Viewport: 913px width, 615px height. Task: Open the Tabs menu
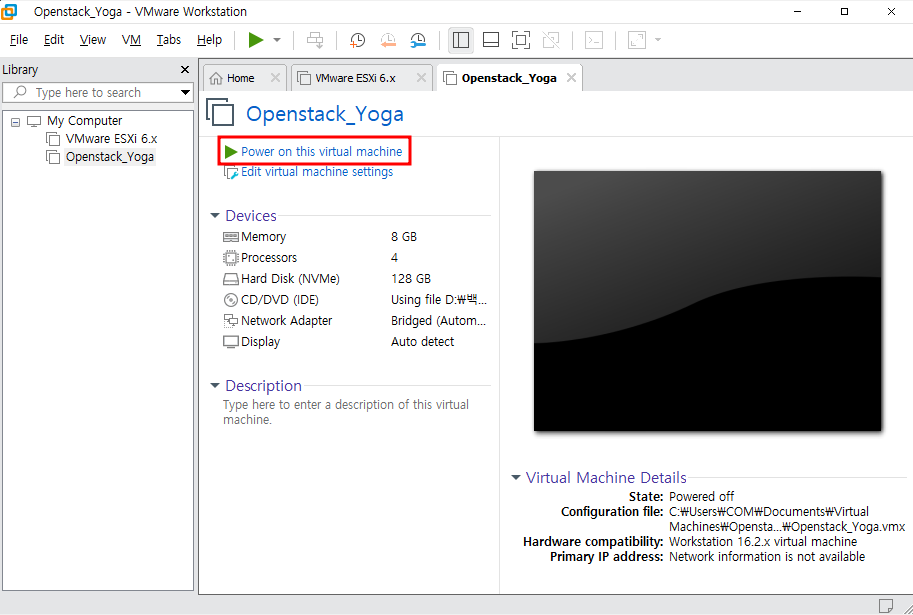[x=168, y=40]
